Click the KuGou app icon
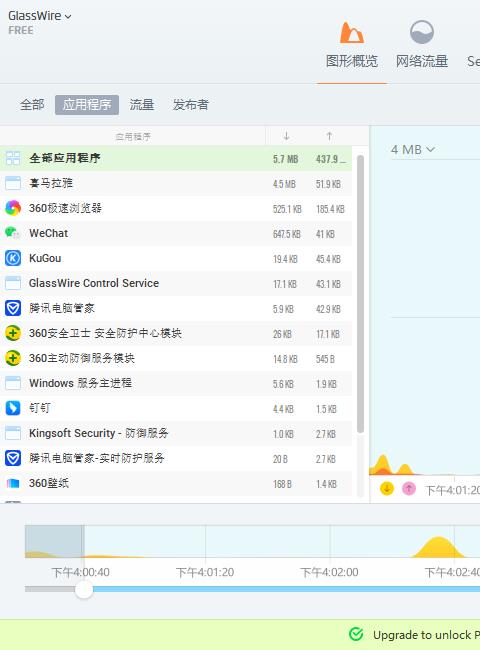 point(13,258)
